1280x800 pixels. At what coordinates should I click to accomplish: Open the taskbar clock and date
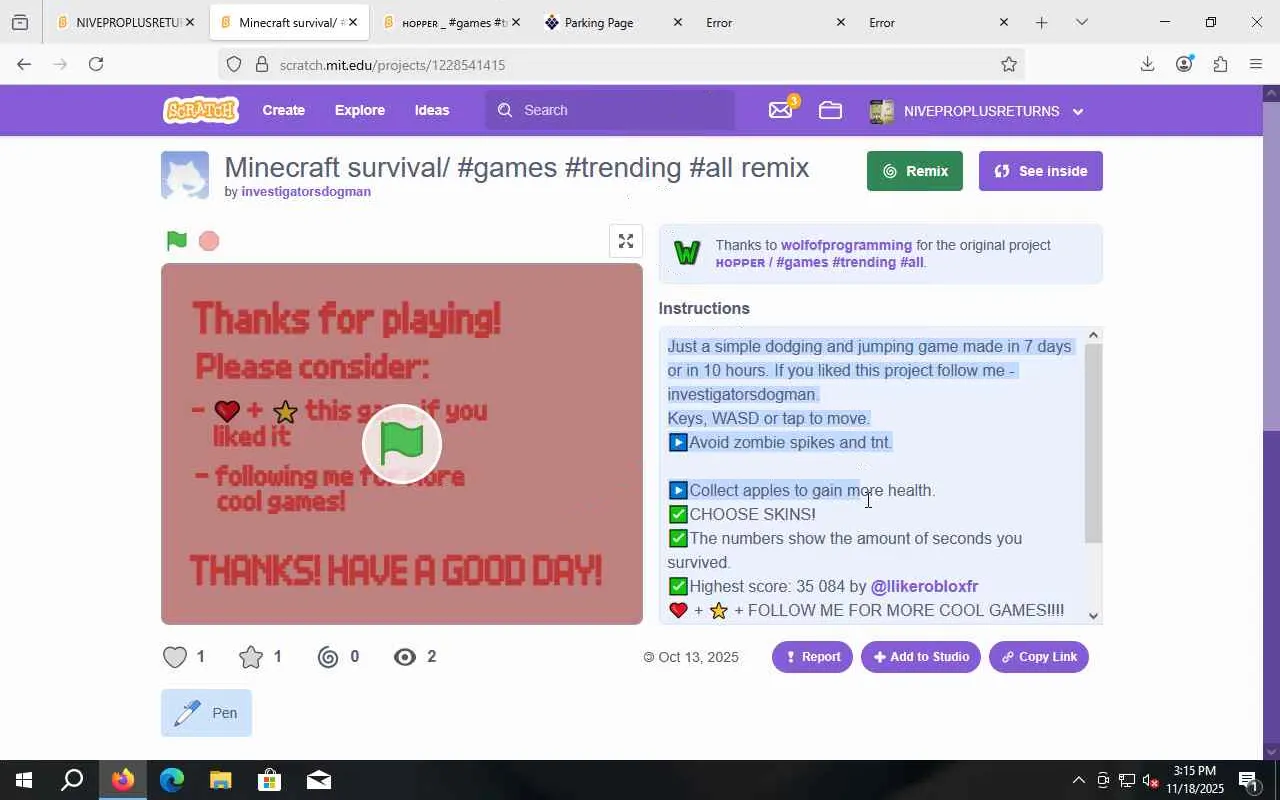pyautogui.click(x=1194, y=780)
